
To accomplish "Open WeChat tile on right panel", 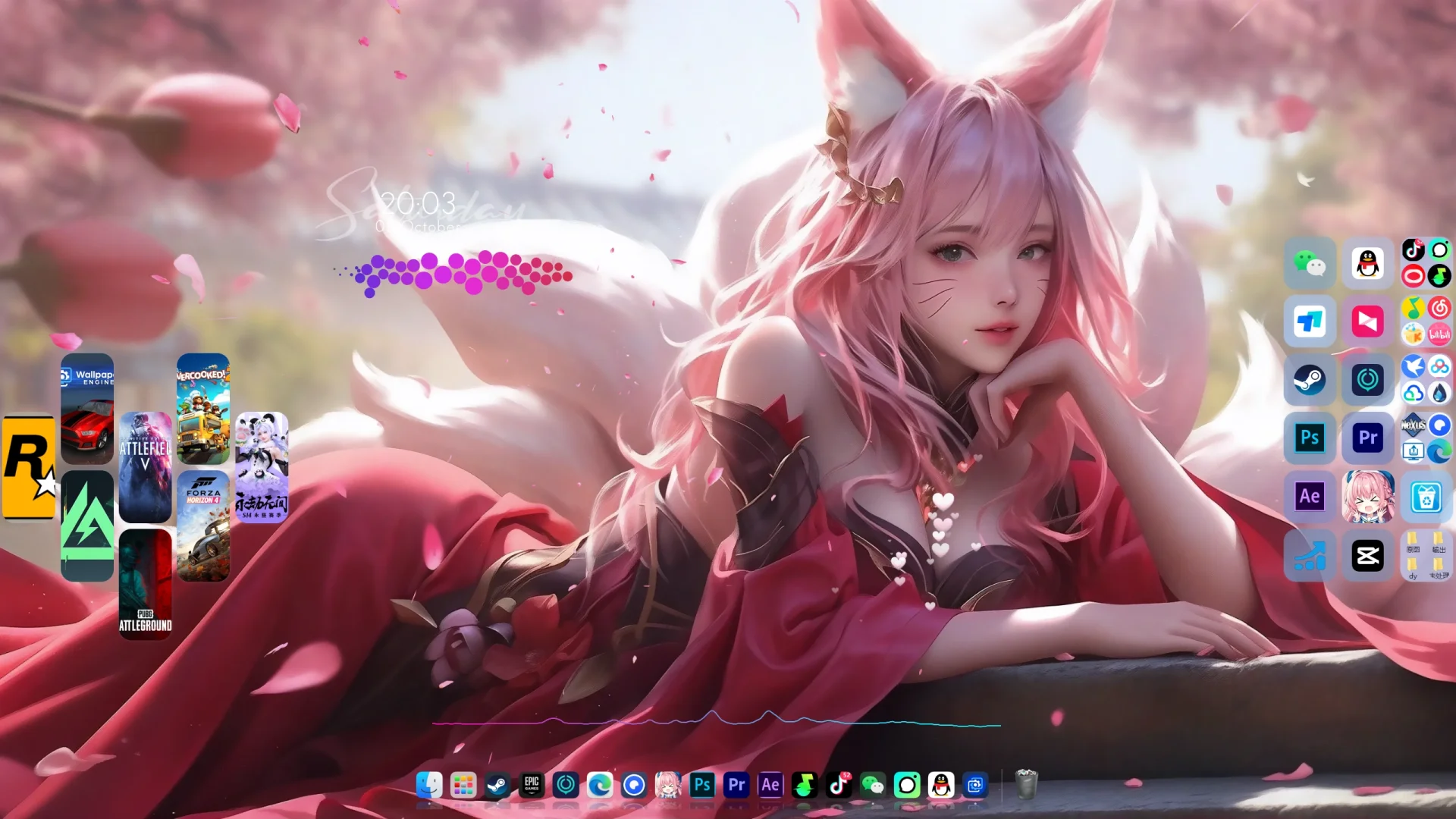I will [x=1310, y=263].
